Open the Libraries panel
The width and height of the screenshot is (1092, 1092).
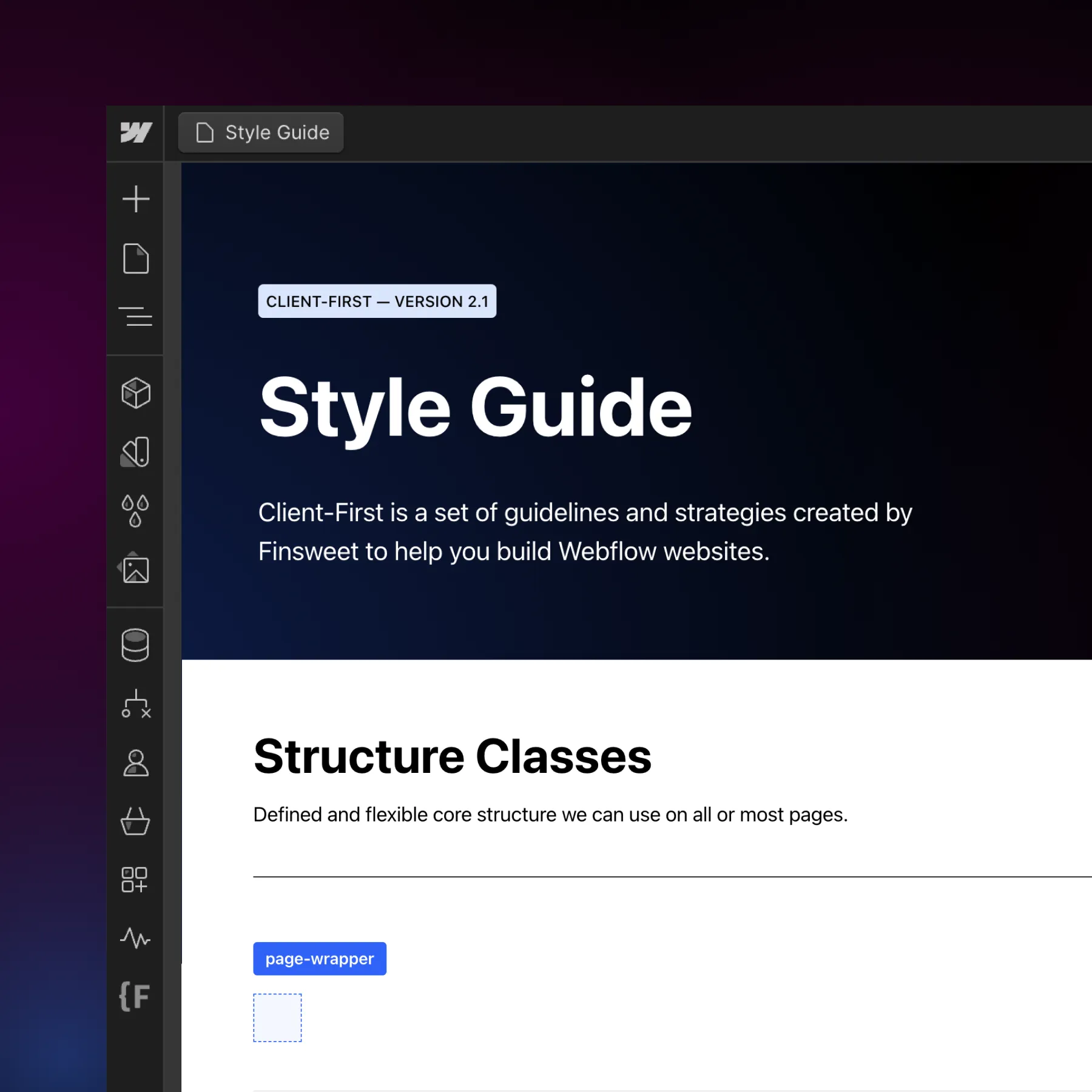pos(136,451)
